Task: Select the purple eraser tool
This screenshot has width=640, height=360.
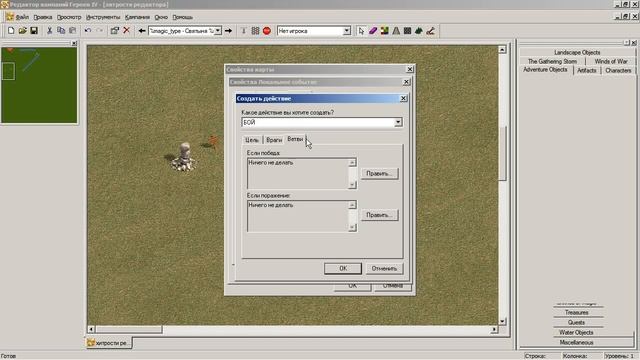Action: (373, 31)
